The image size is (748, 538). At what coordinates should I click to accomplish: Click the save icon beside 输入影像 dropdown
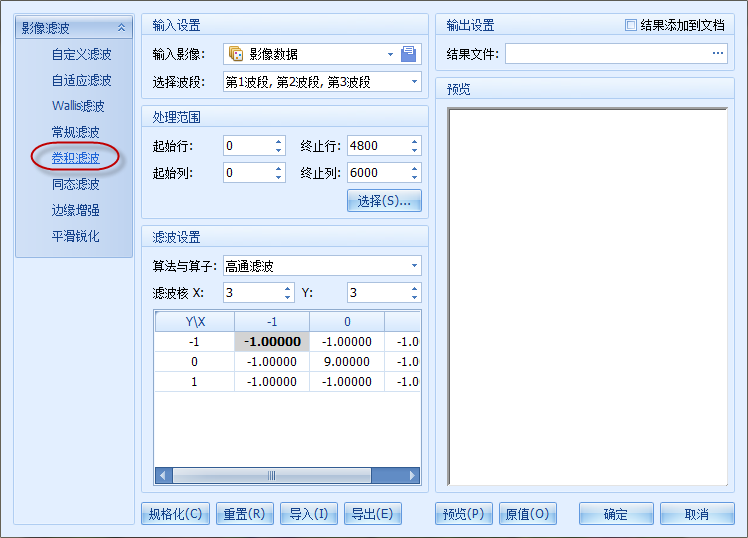tap(408, 54)
